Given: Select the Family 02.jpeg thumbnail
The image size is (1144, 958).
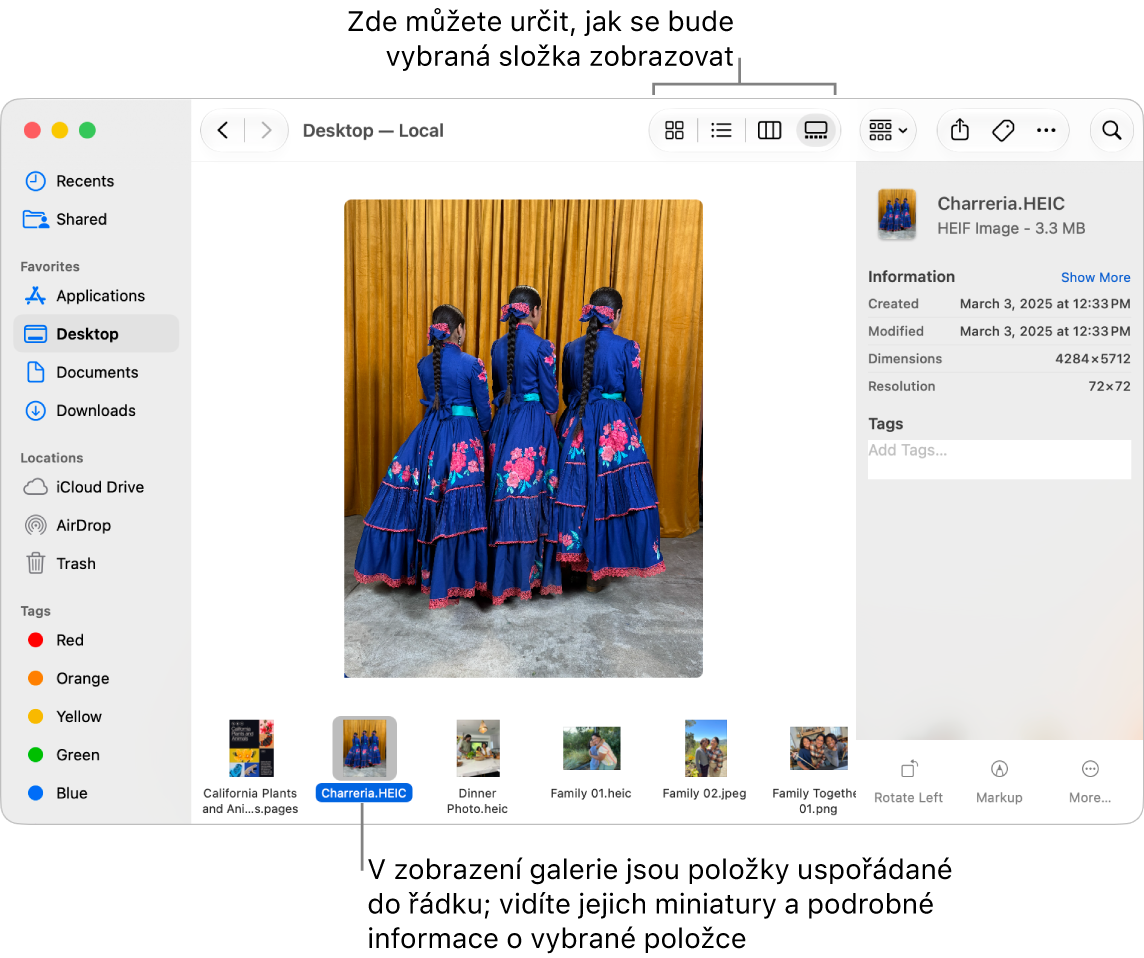Looking at the screenshot, I should [x=706, y=748].
